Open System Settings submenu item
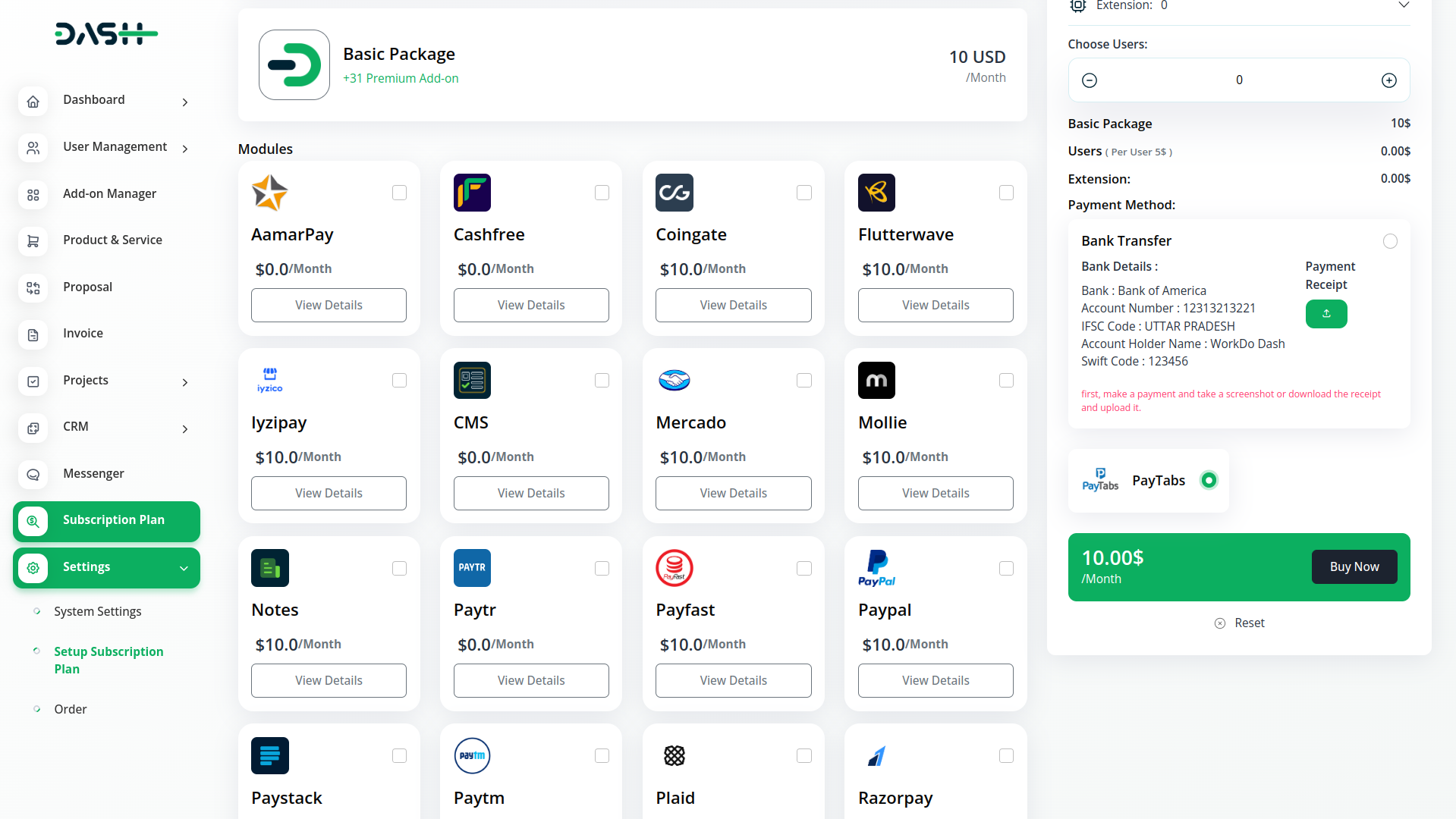This screenshot has width=1456, height=819. pyautogui.click(x=97, y=611)
